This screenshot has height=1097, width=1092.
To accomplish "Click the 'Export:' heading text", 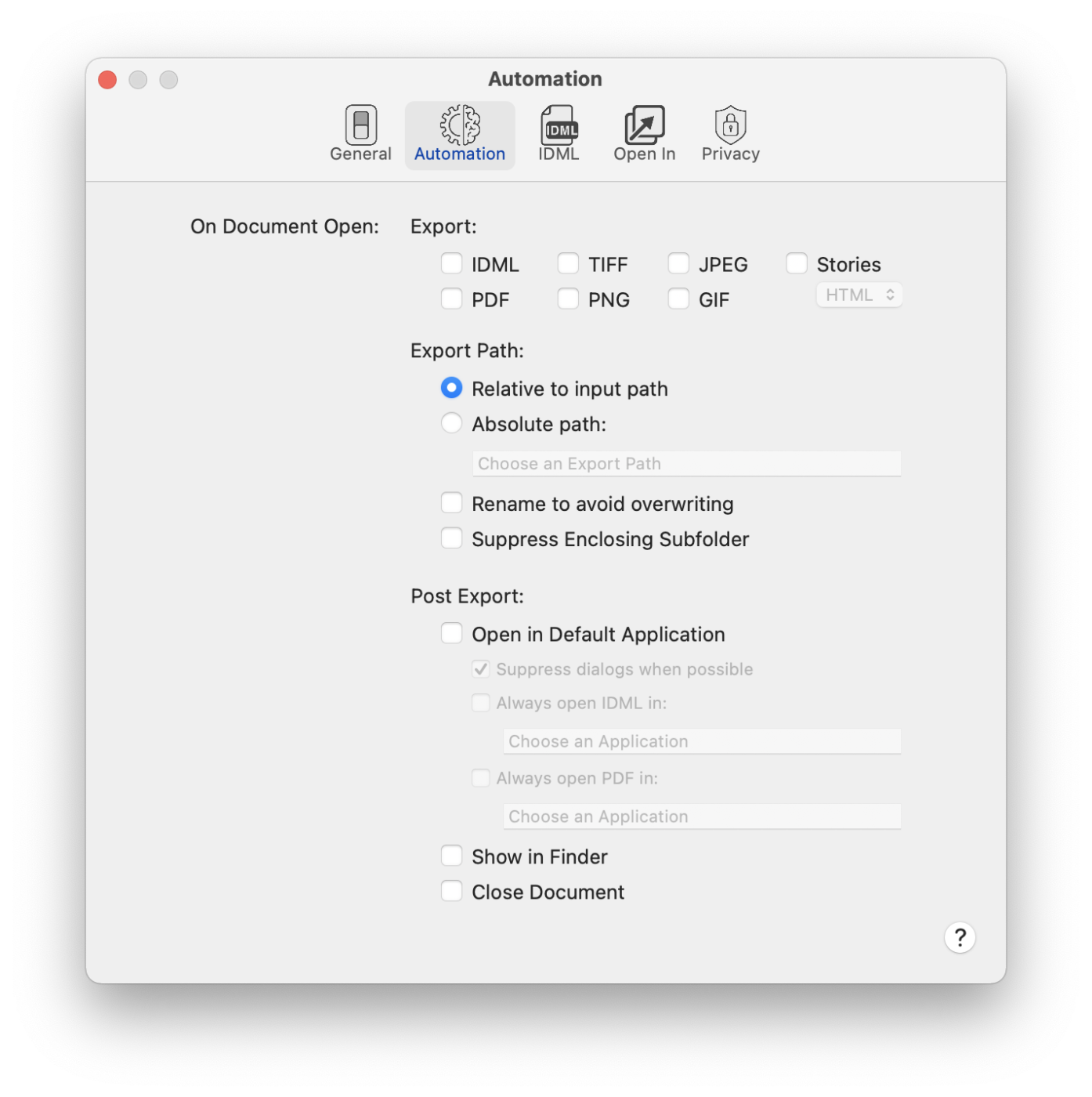I will point(443,226).
